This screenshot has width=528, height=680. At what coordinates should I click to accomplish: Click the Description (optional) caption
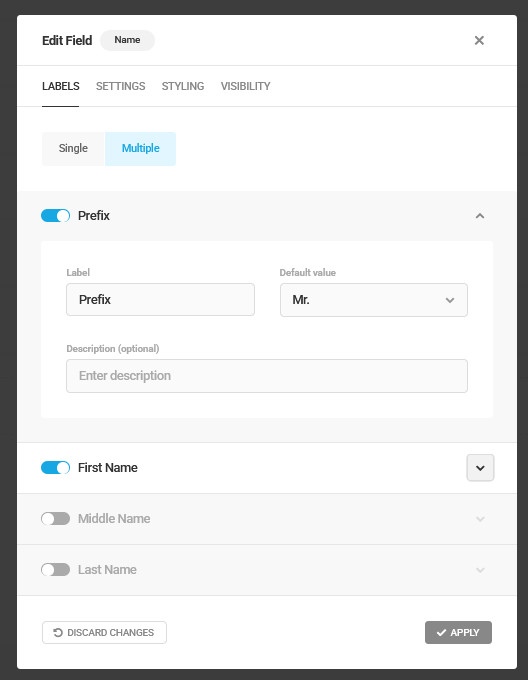113,349
